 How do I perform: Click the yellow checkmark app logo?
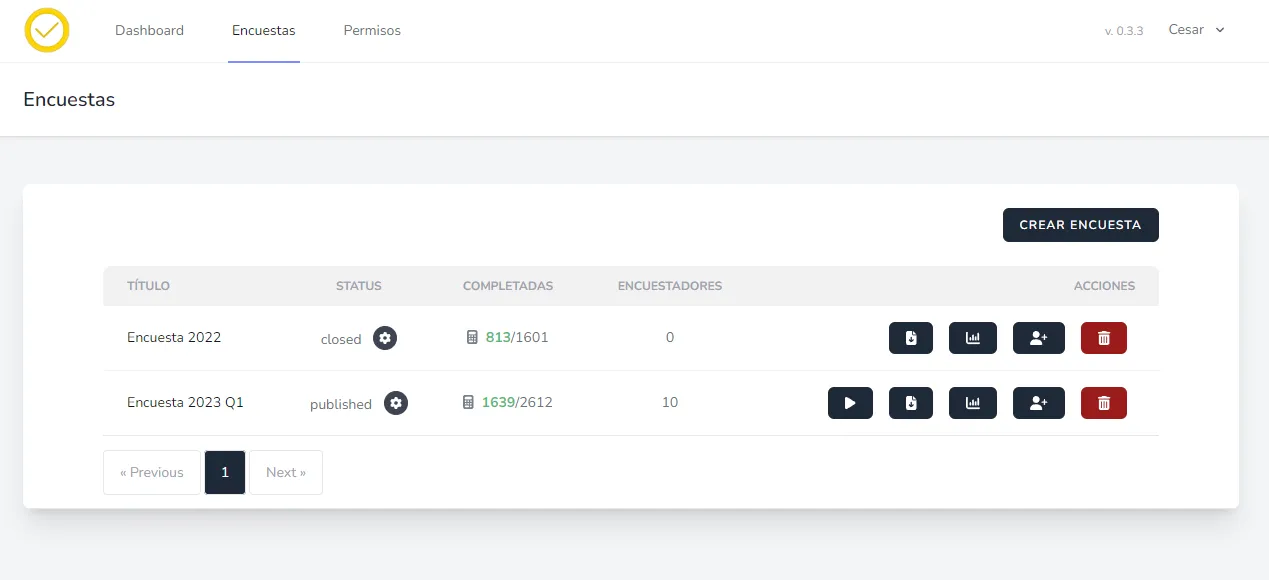point(47,30)
